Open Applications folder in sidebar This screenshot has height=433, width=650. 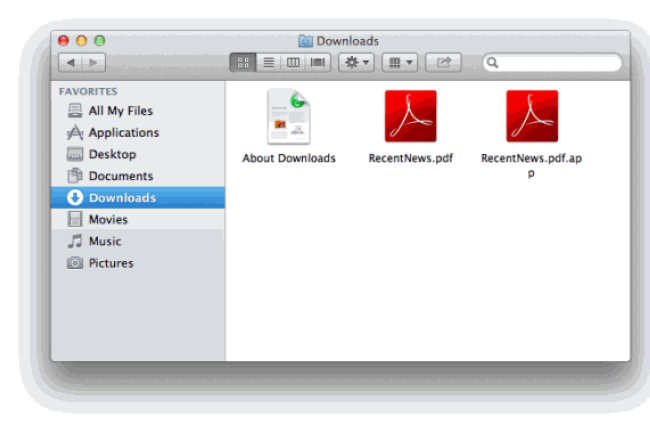coord(123,133)
